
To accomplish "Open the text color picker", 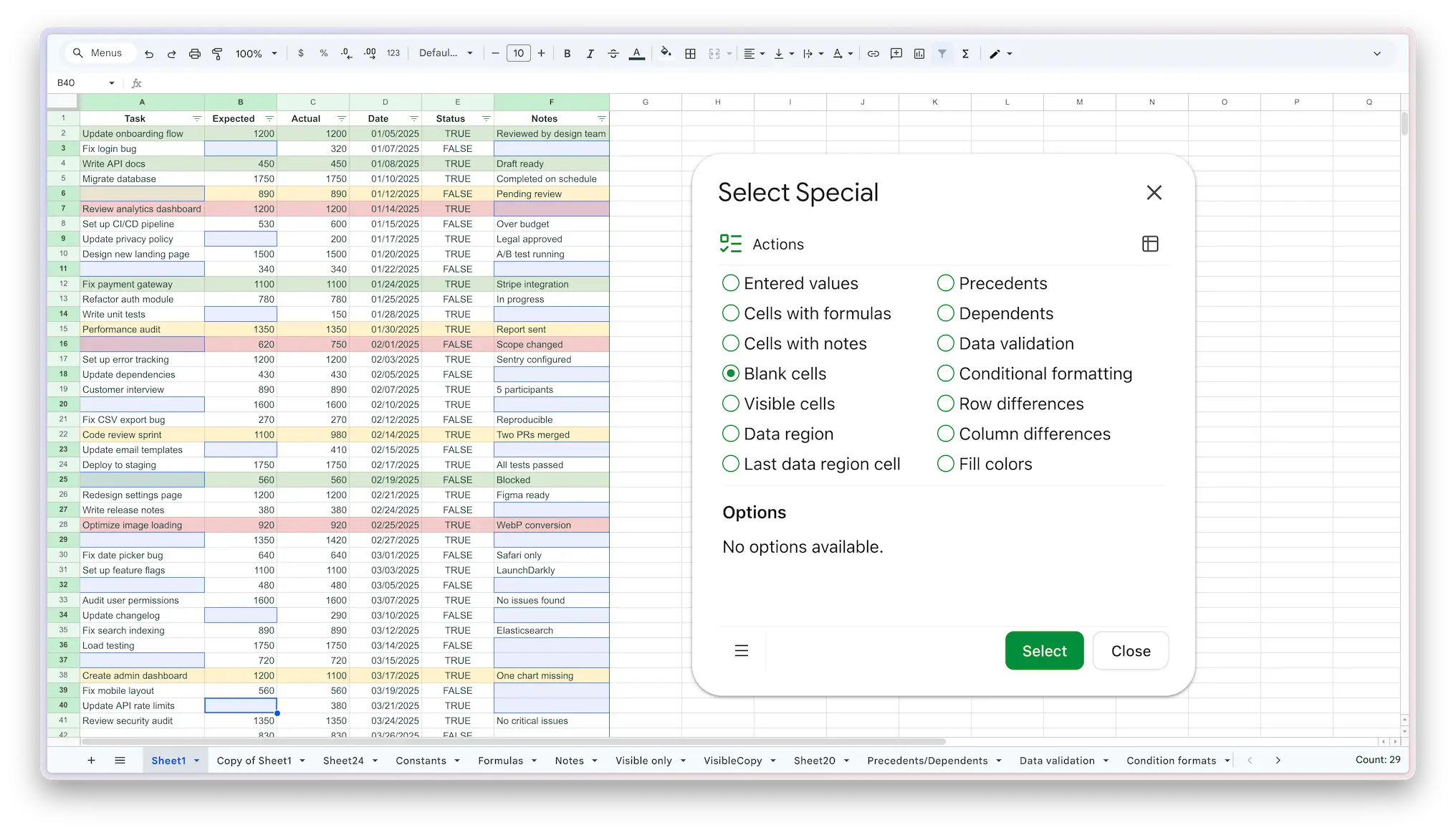I will click(x=636, y=54).
